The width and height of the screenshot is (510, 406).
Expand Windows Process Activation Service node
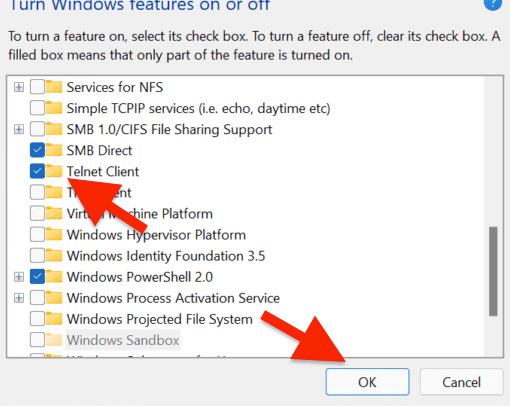[19, 298]
